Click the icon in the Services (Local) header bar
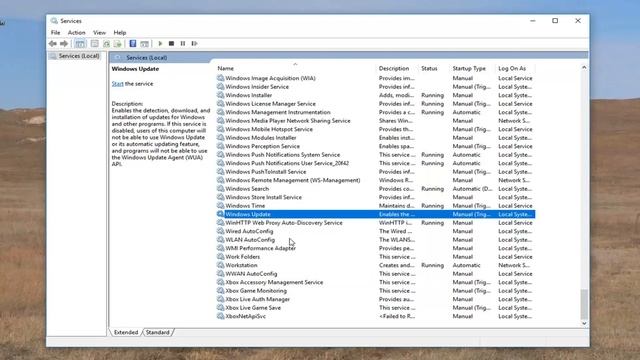The height and width of the screenshot is (360, 640). click(118, 58)
